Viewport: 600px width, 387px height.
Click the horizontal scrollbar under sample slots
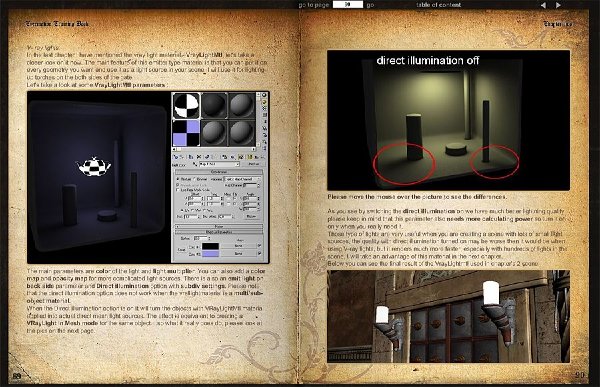(x=214, y=149)
